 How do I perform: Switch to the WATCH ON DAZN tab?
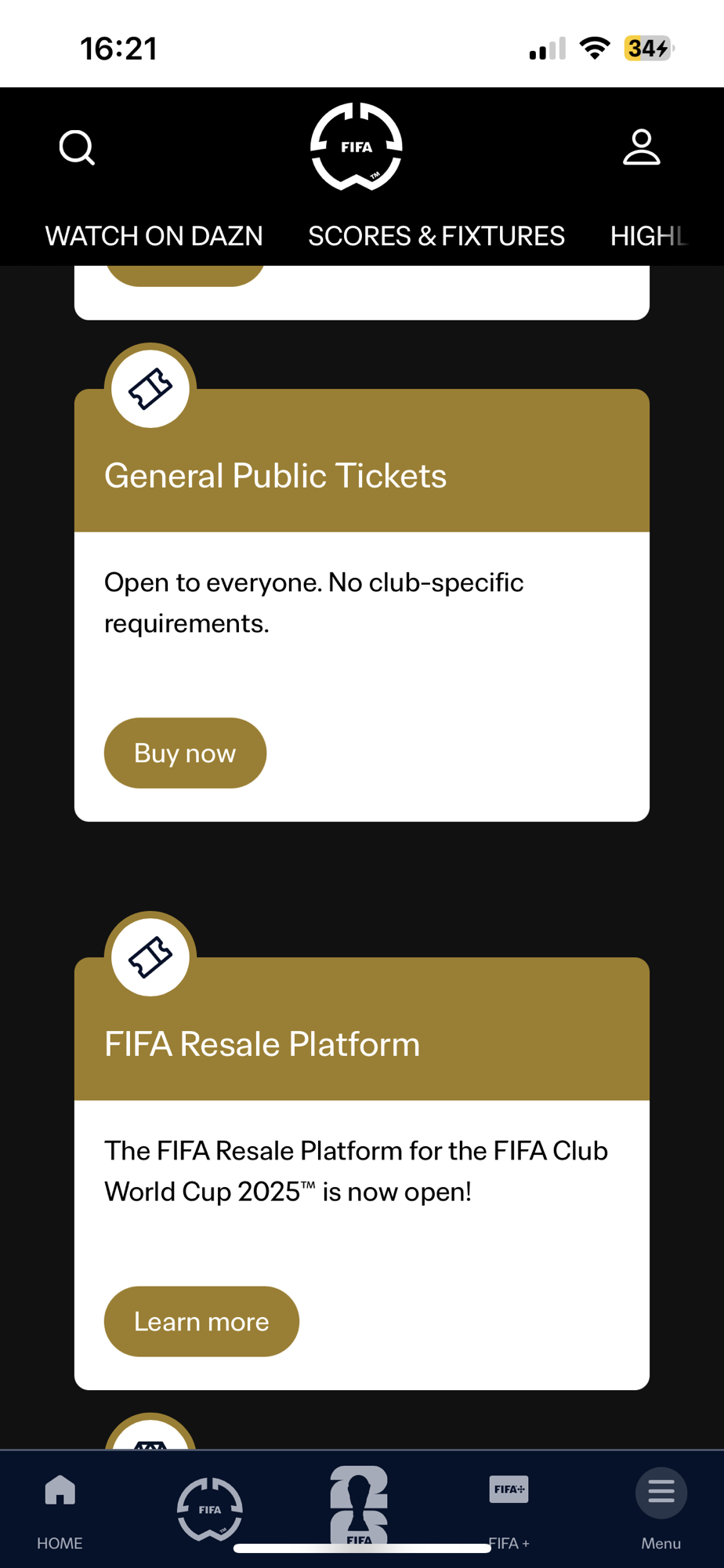[x=154, y=236]
